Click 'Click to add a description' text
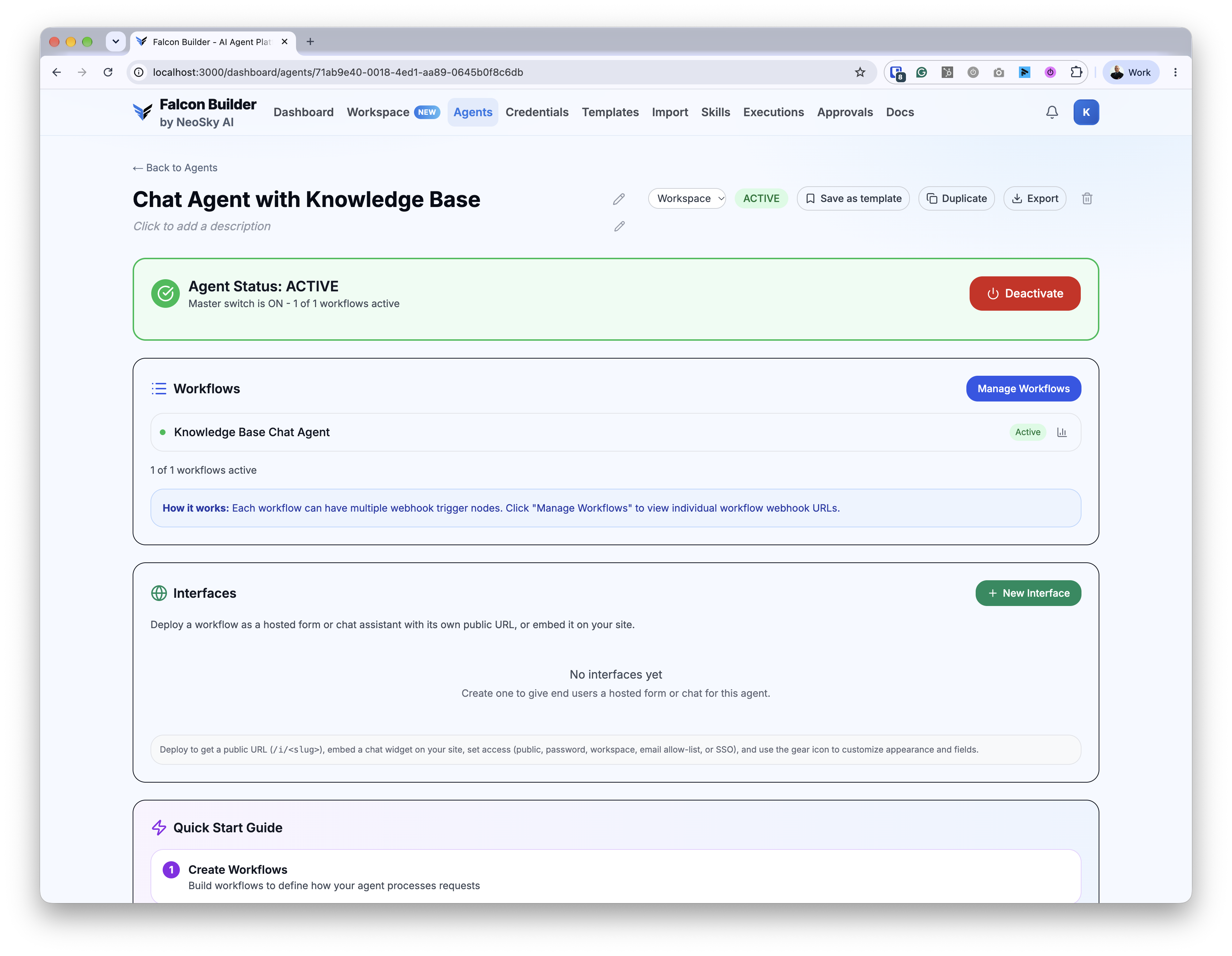Viewport: 1232px width, 956px height. (202, 226)
